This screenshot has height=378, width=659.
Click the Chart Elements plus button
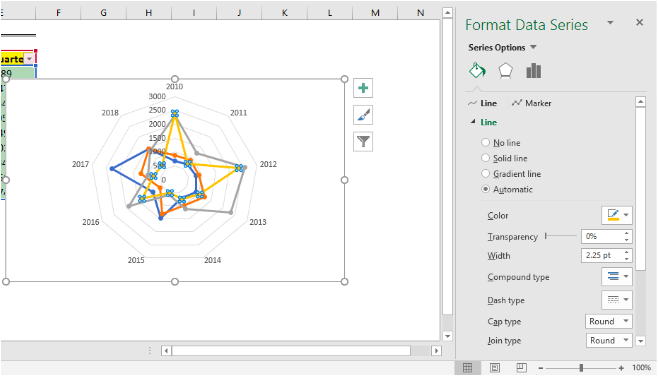[x=363, y=88]
